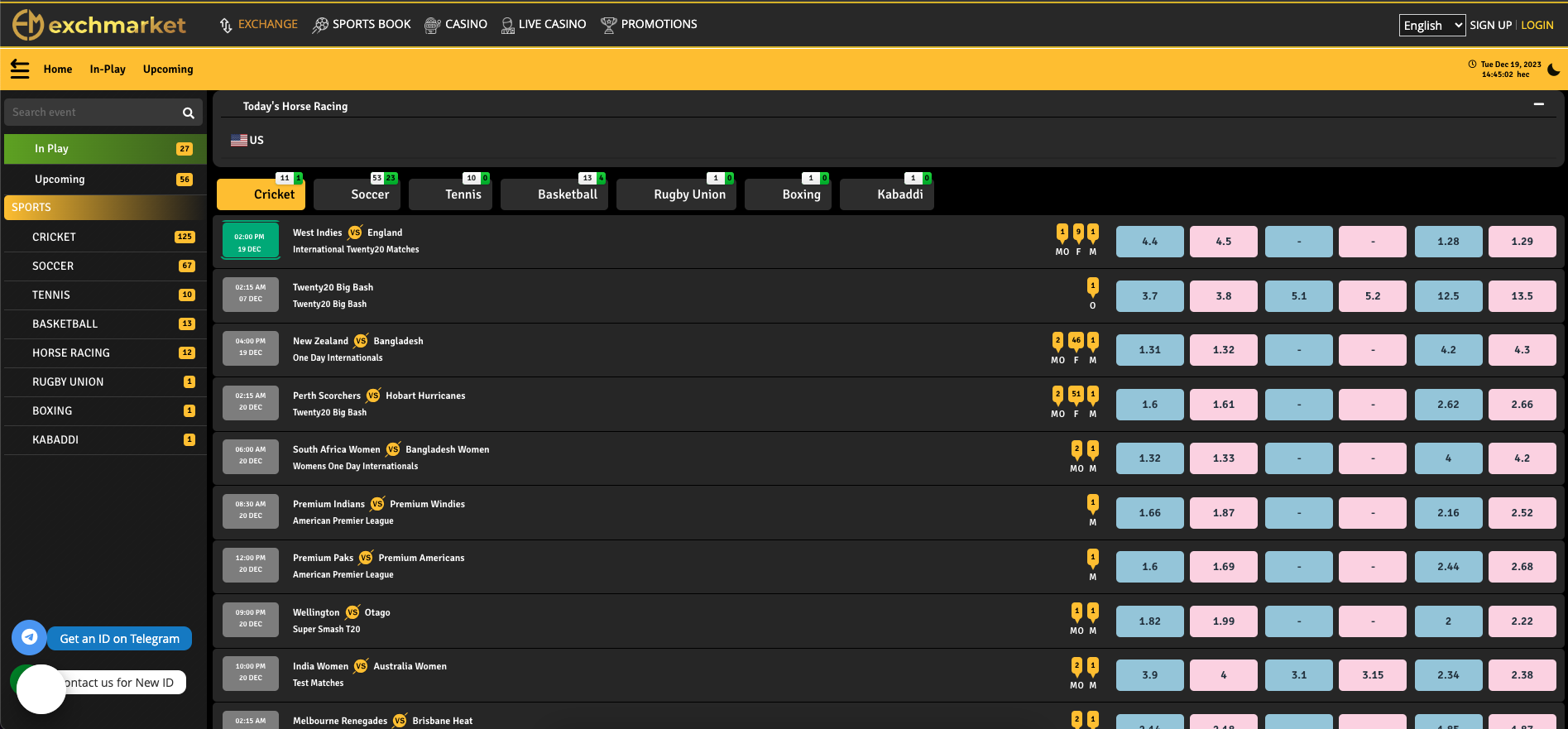Switch to the Tennis tab

(451, 194)
